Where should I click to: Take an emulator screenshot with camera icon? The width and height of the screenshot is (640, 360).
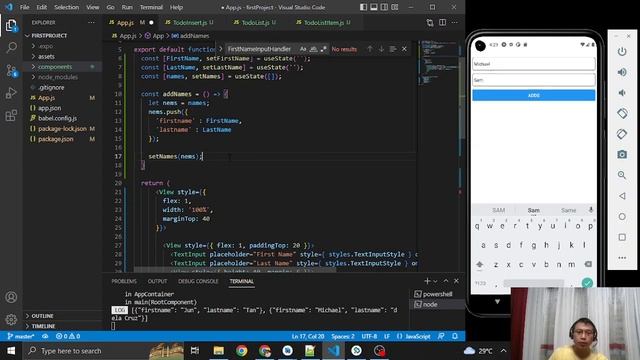click(622, 154)
